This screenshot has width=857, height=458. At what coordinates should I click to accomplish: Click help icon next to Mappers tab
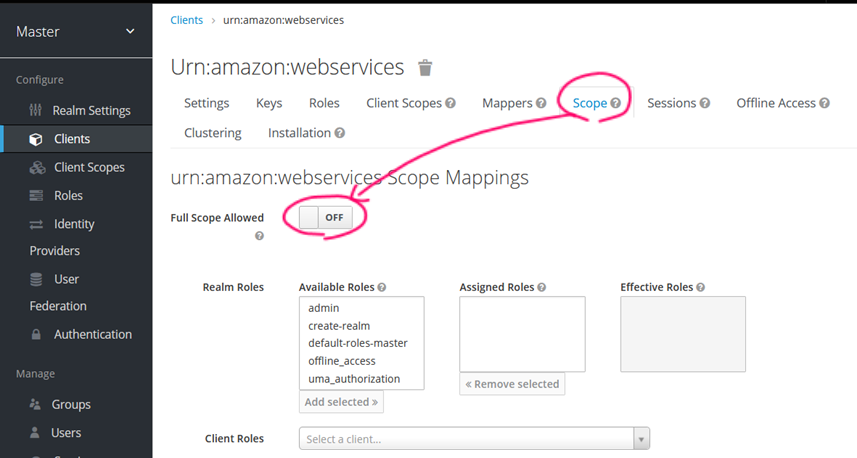(541, 103)
